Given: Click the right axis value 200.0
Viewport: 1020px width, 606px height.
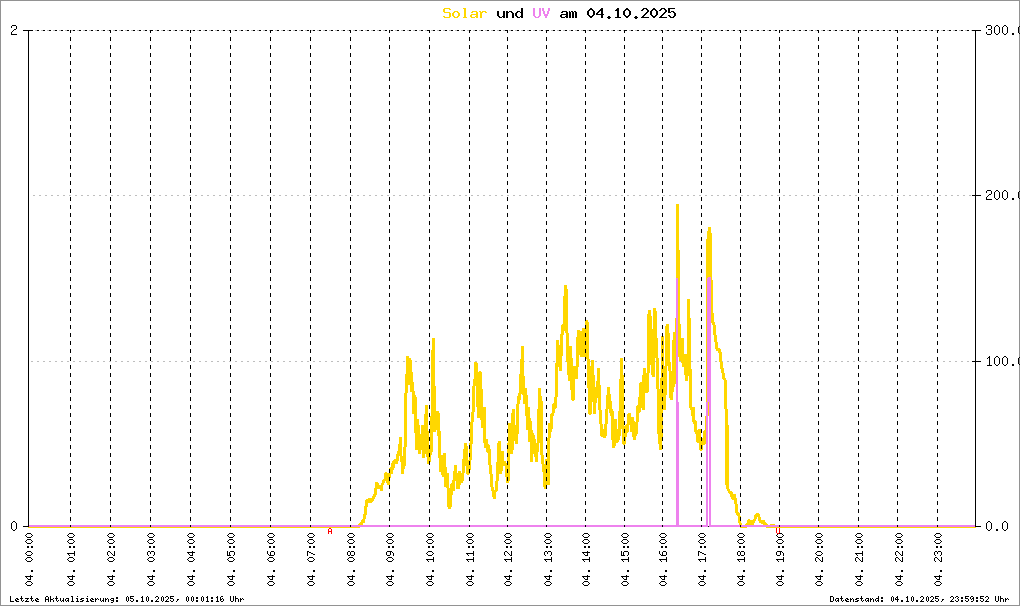Looking at the screenshot, I should pos(1002,196).
